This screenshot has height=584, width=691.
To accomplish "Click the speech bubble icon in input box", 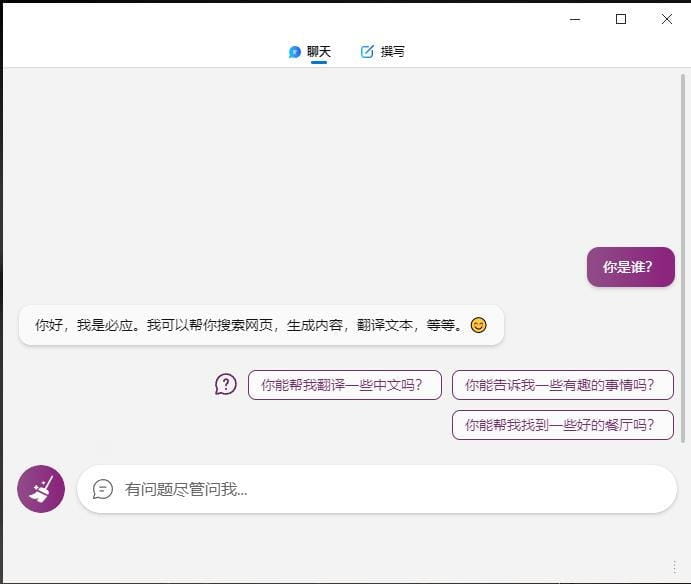I will pyautogui.click(x=102, y=489).
